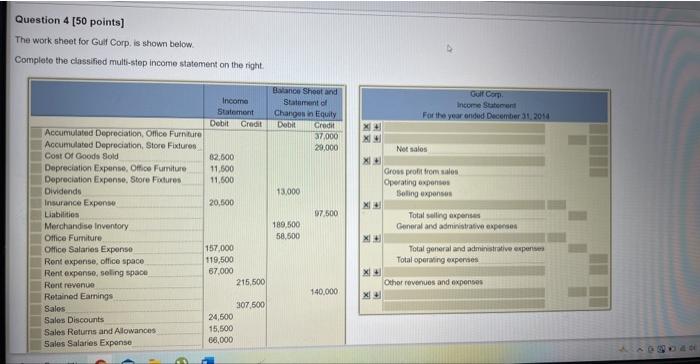Click the 189,500 Merchandise Inventory debit value
Image resolution: width=700 pixels, height=364 pixels.
coord(286,224)
